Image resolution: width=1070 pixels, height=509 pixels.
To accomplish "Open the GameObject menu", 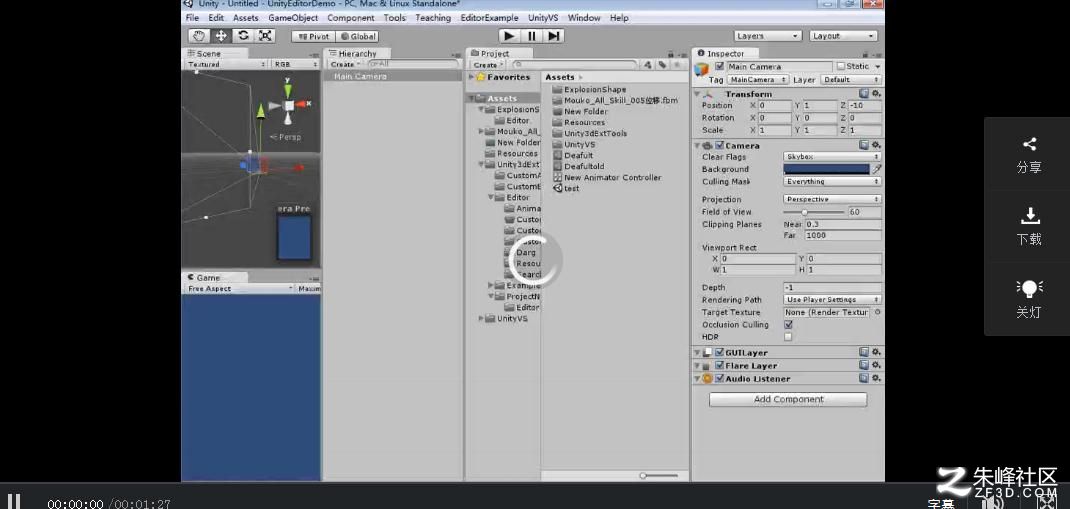I will pyautogui.click(x=293, y=18).
